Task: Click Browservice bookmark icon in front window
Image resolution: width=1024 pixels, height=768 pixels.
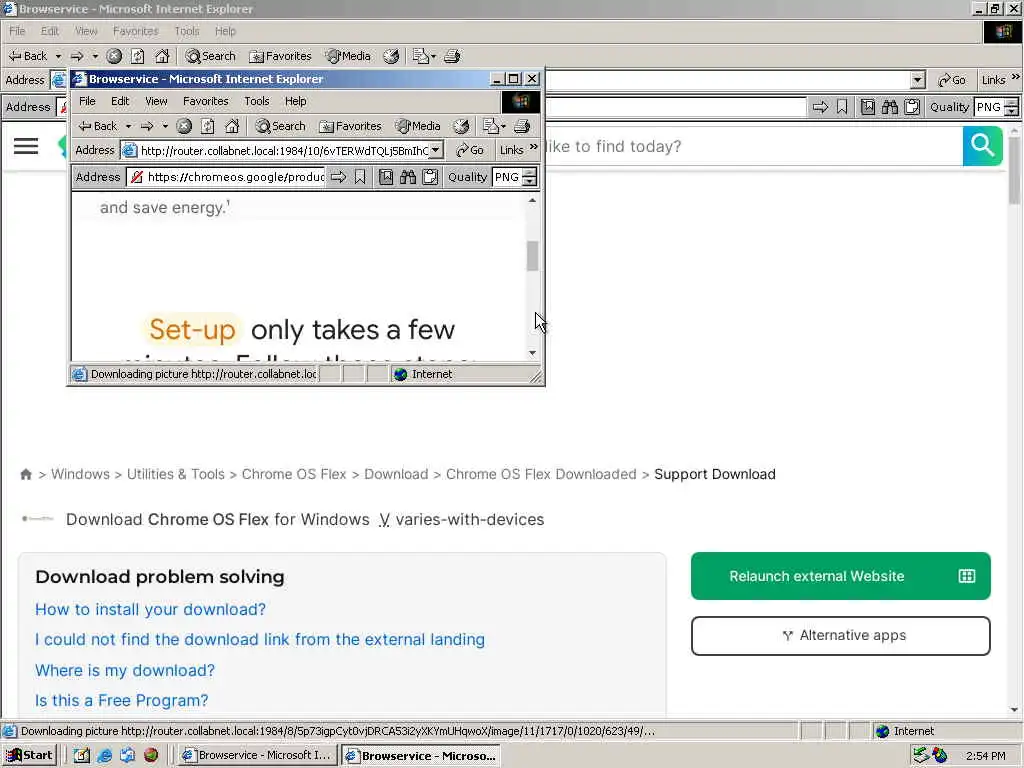Action: [x=360, y=177]
